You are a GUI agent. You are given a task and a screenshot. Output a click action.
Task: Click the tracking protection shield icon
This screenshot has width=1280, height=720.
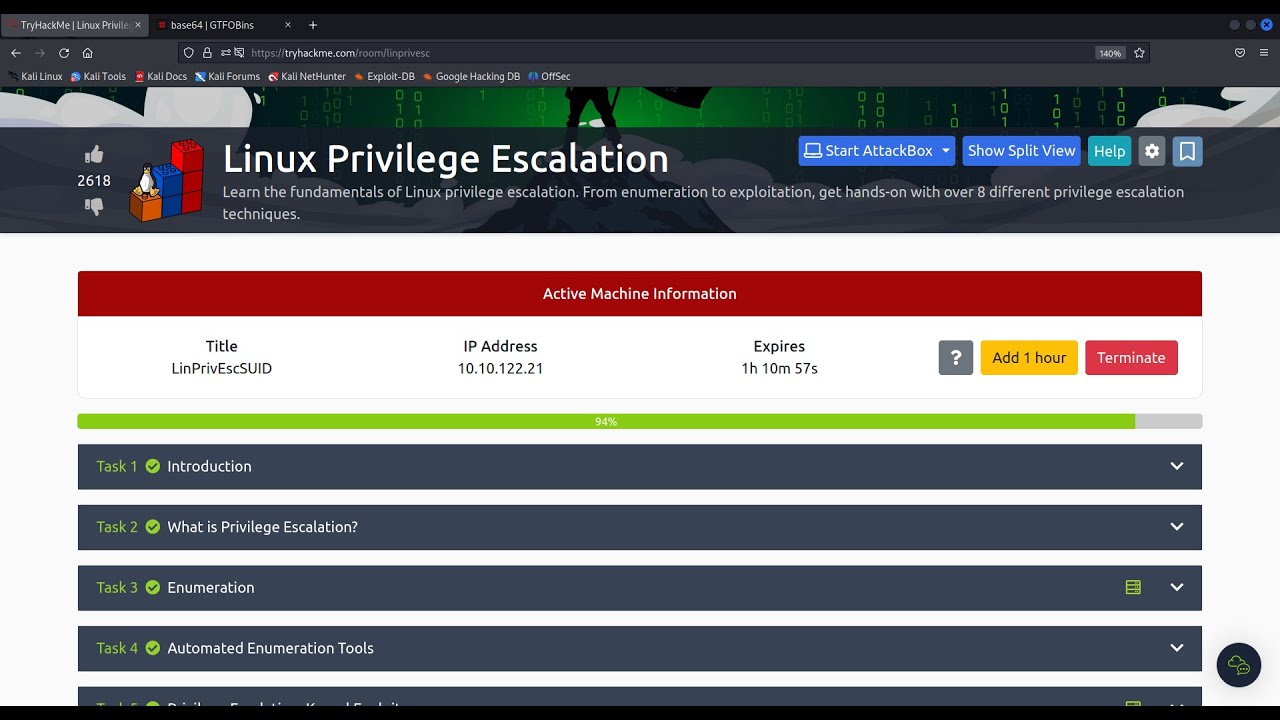[x=189, y=53]
